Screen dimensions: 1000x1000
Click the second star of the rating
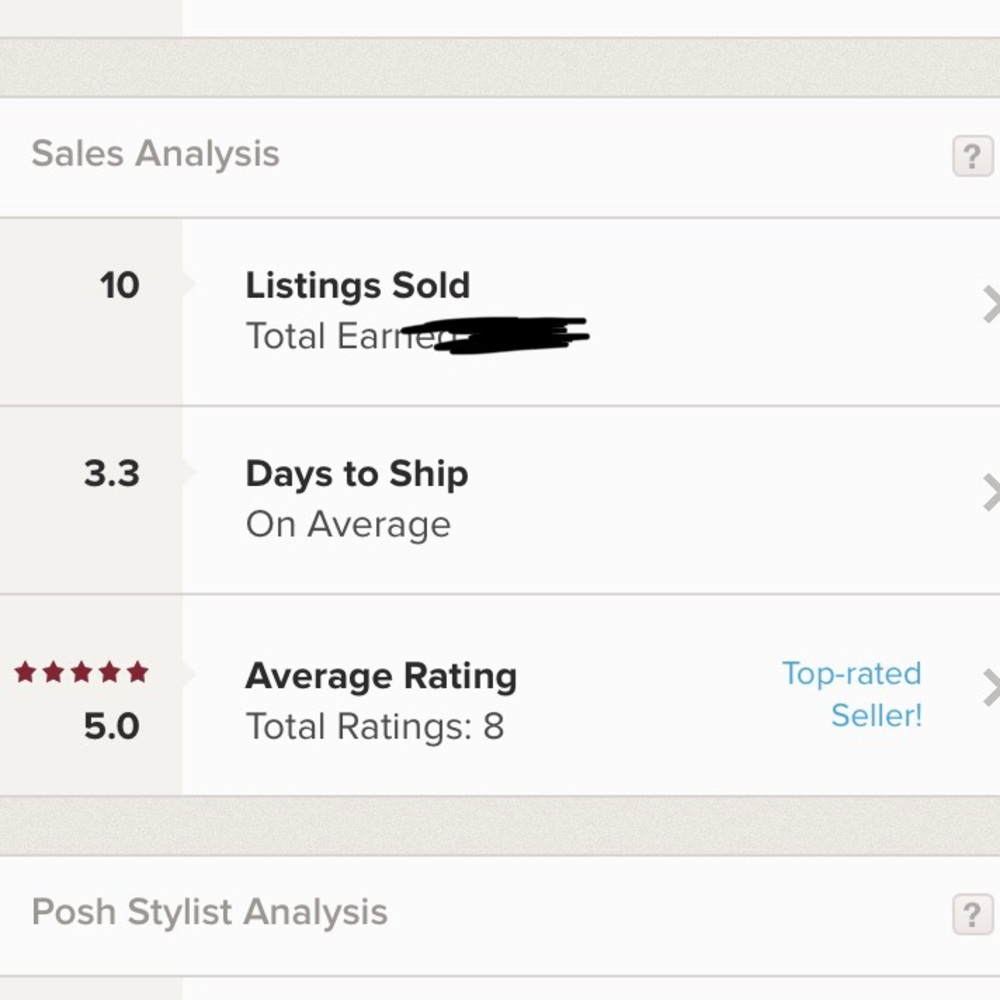[52, 672]
